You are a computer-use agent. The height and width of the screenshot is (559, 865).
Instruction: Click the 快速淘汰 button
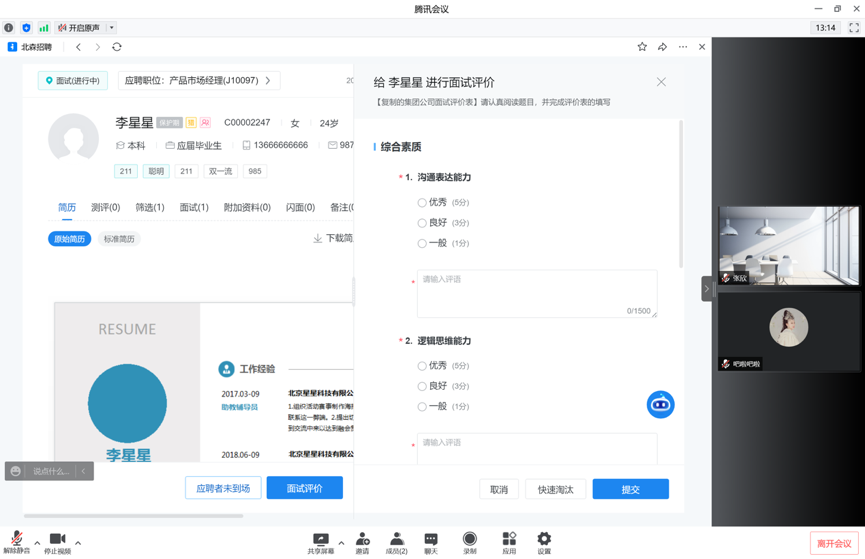(x=555, y=489)
